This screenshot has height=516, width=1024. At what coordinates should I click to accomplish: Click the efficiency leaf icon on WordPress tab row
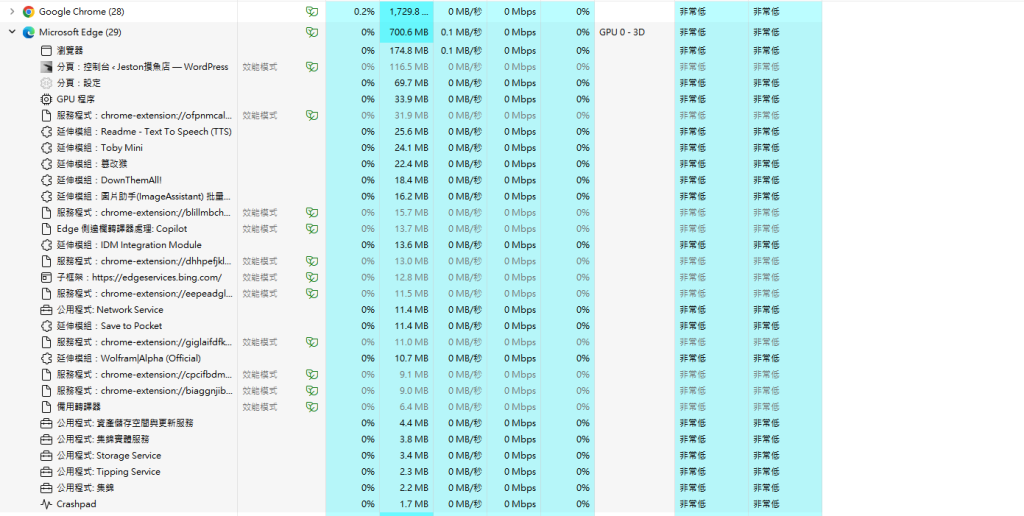(x=312, y=67)
